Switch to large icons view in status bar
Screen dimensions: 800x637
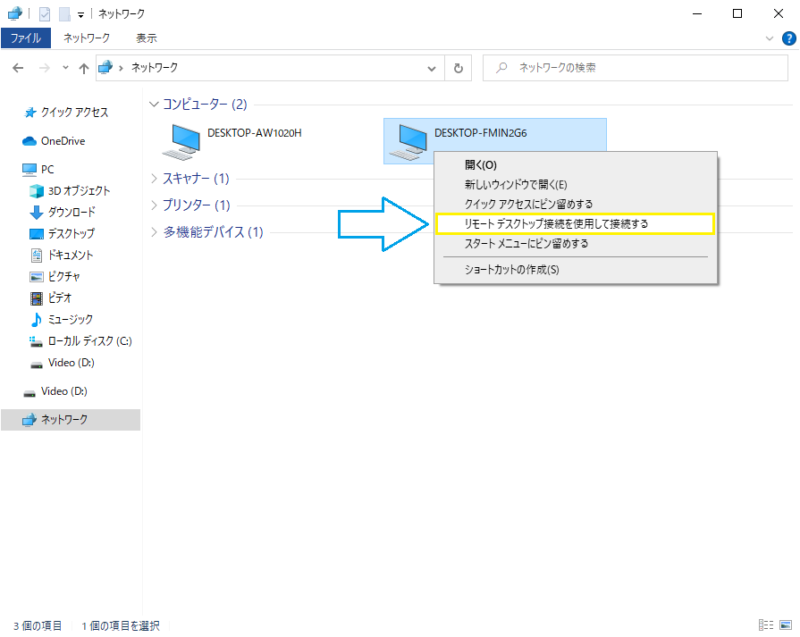tap(786, 625)
